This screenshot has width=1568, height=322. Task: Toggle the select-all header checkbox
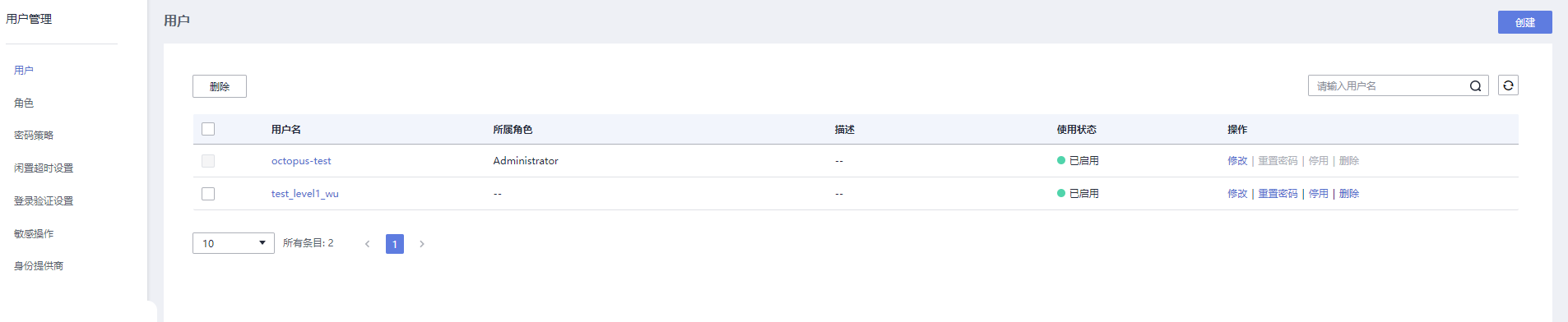click(x=208, y=129)
